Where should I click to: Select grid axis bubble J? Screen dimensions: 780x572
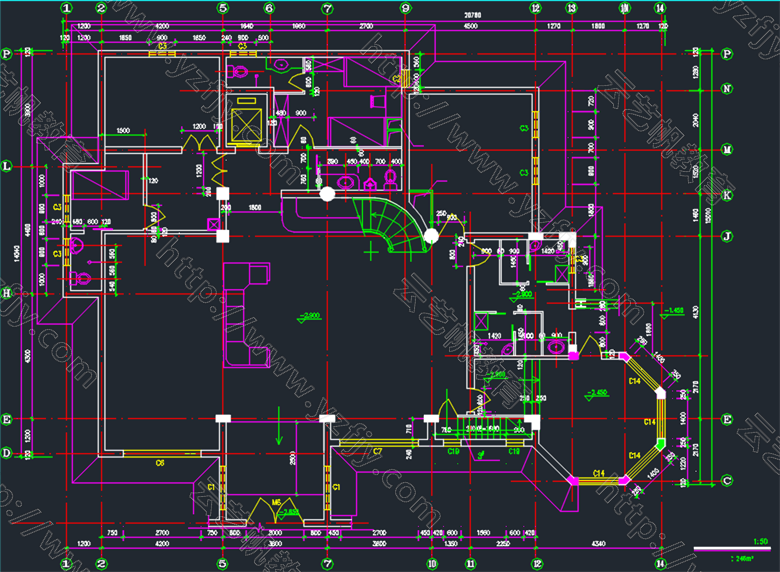tap(727, 236)
